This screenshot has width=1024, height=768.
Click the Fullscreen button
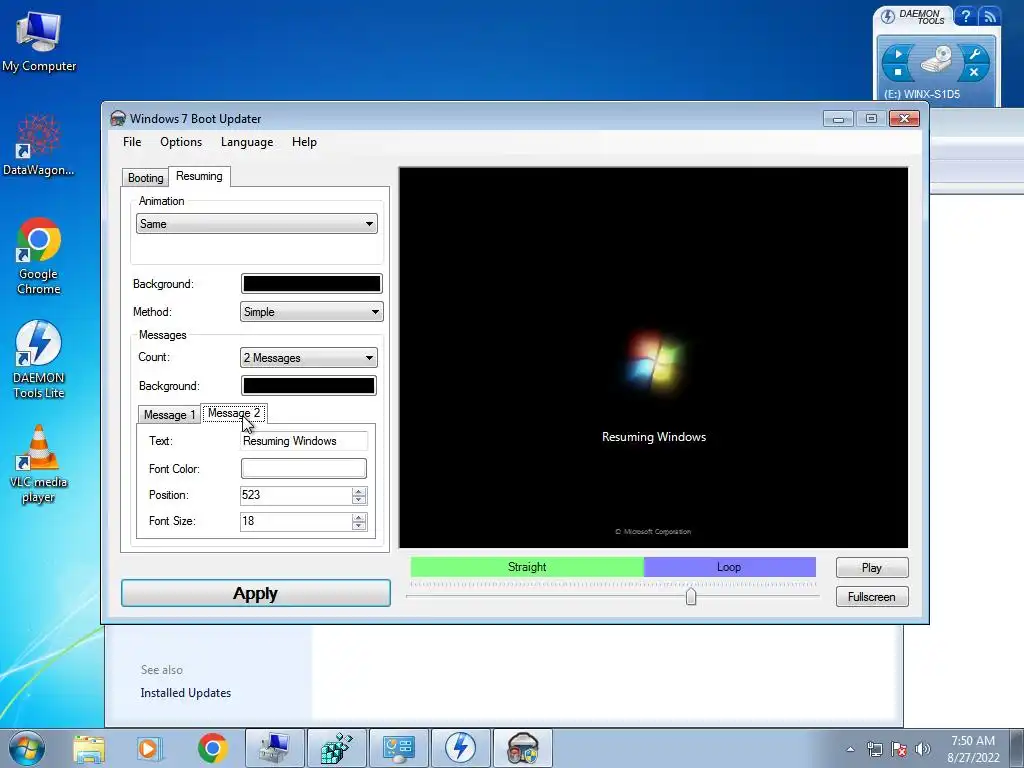[872, 596]
